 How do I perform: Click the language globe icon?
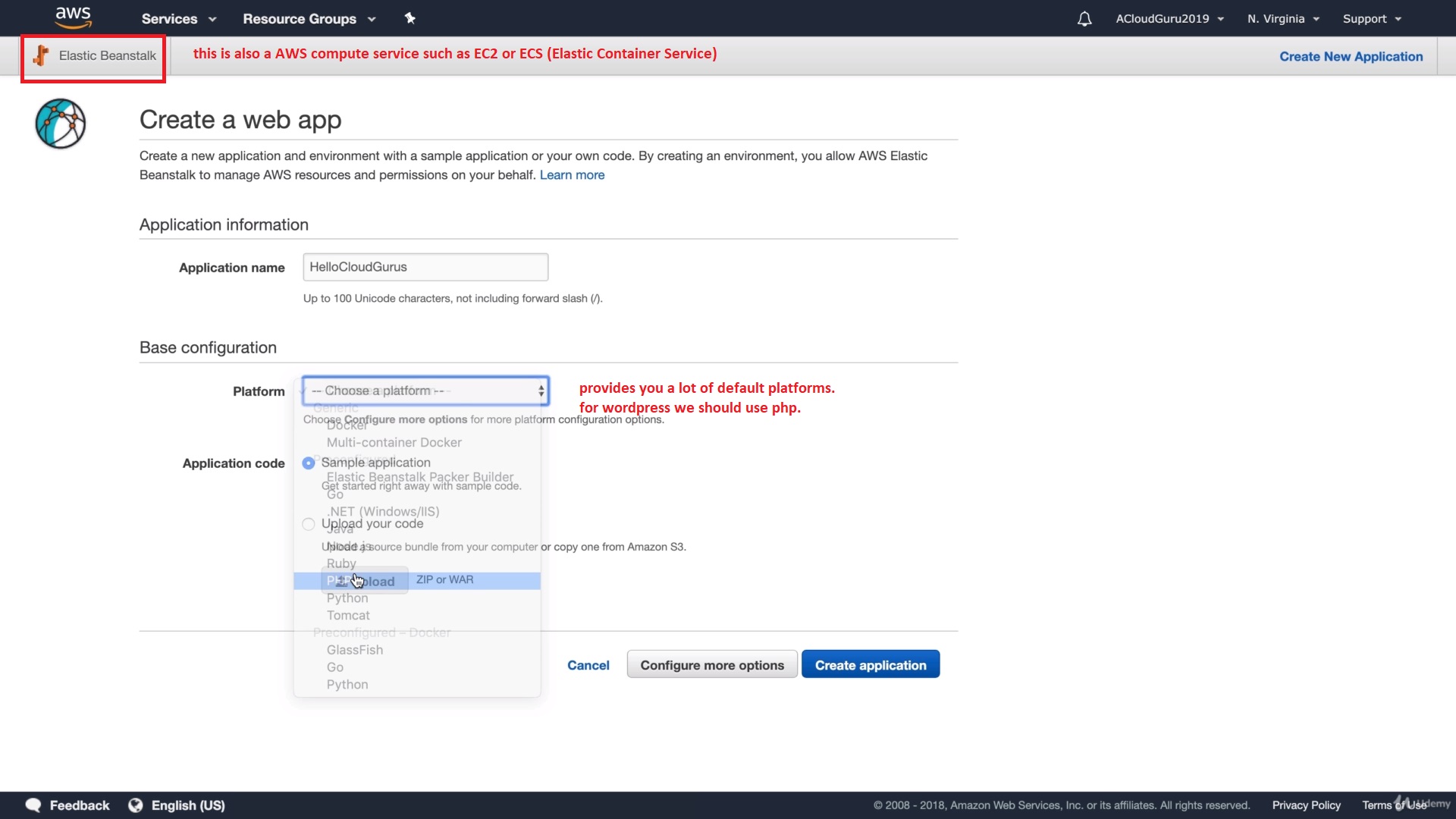(x=136, y=805)
